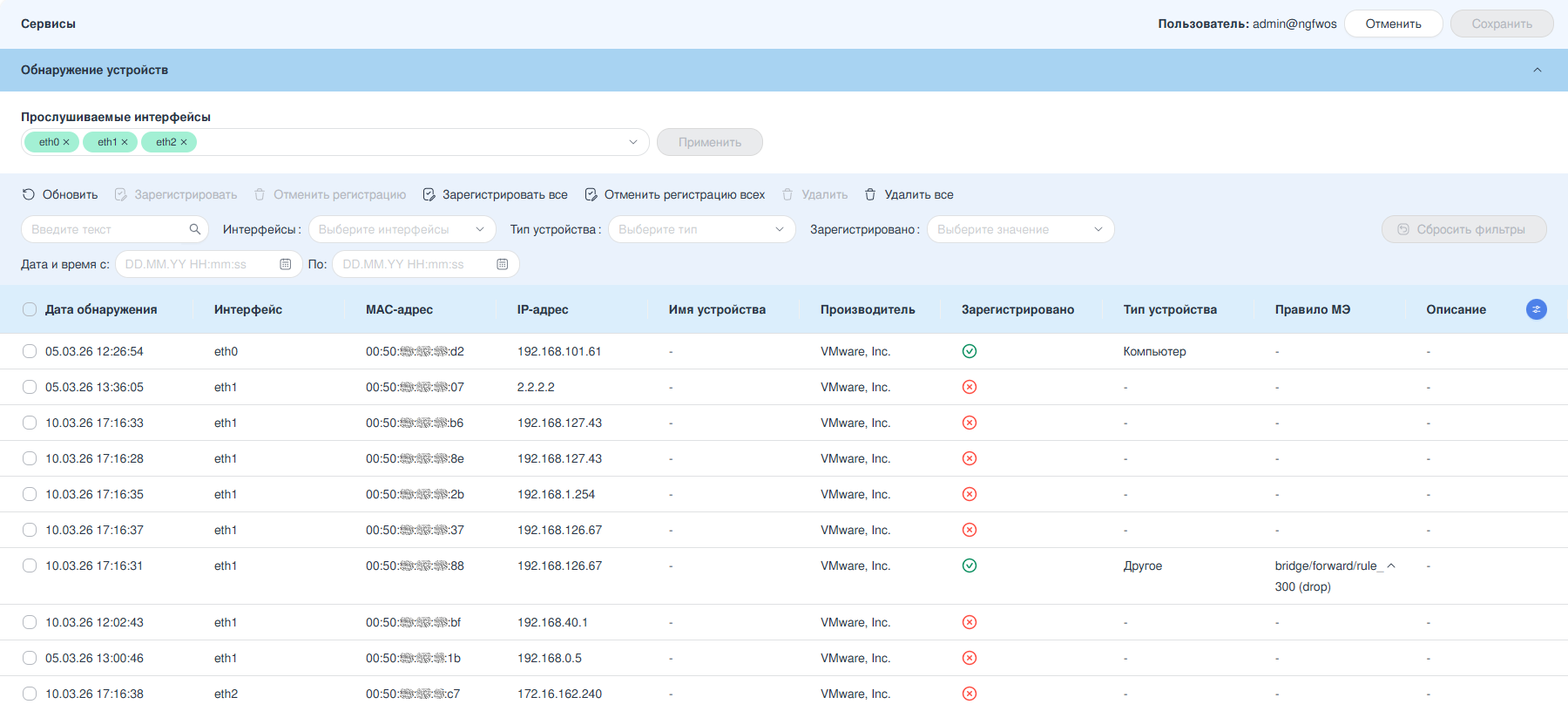Open the Тип устройства dropdown
This screenshot has height=711, width=1568.
[x=702, y=229]
